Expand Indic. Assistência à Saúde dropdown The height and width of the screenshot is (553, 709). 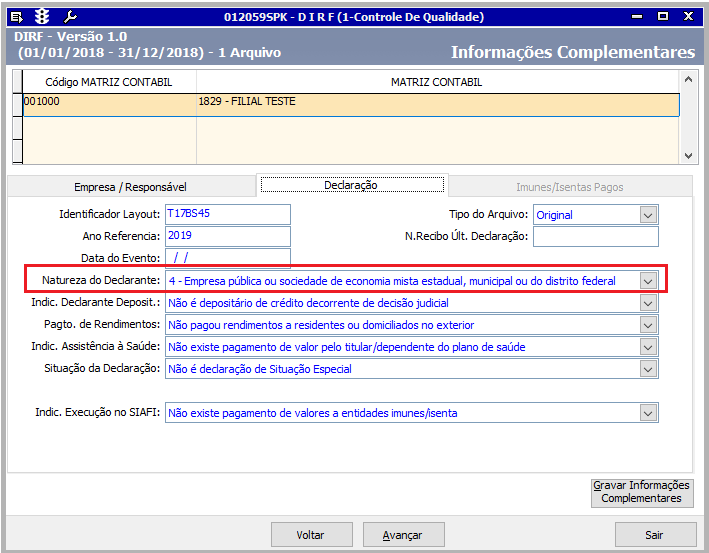click(648, 347)
